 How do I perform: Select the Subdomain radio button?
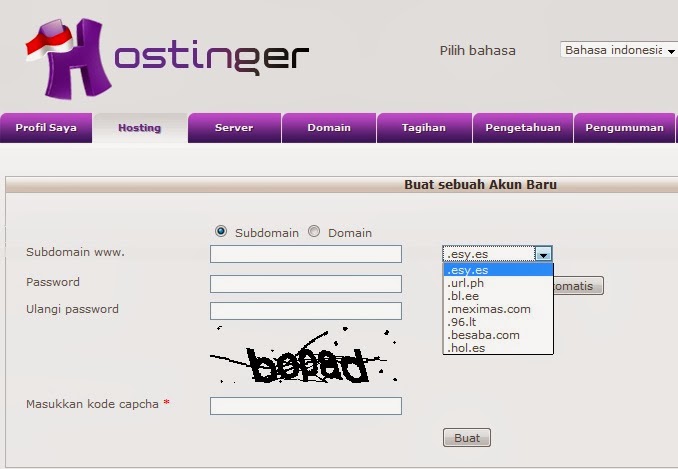pos(221,231)
